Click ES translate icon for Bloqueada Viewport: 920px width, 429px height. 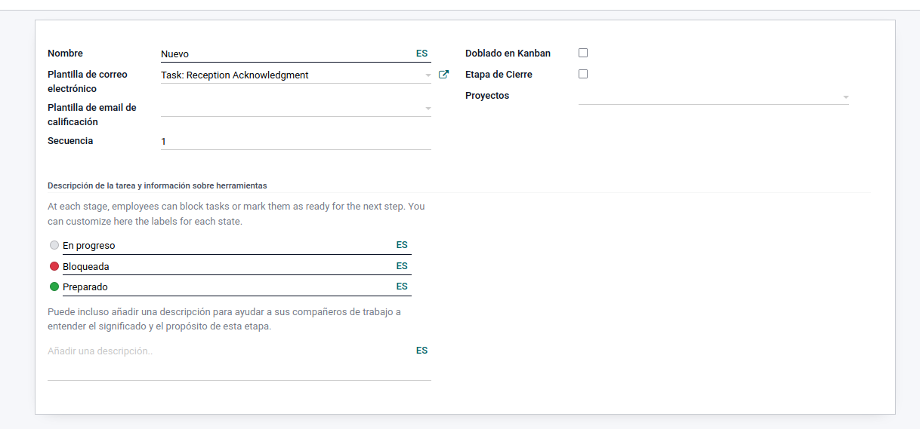tap(402, 266)
